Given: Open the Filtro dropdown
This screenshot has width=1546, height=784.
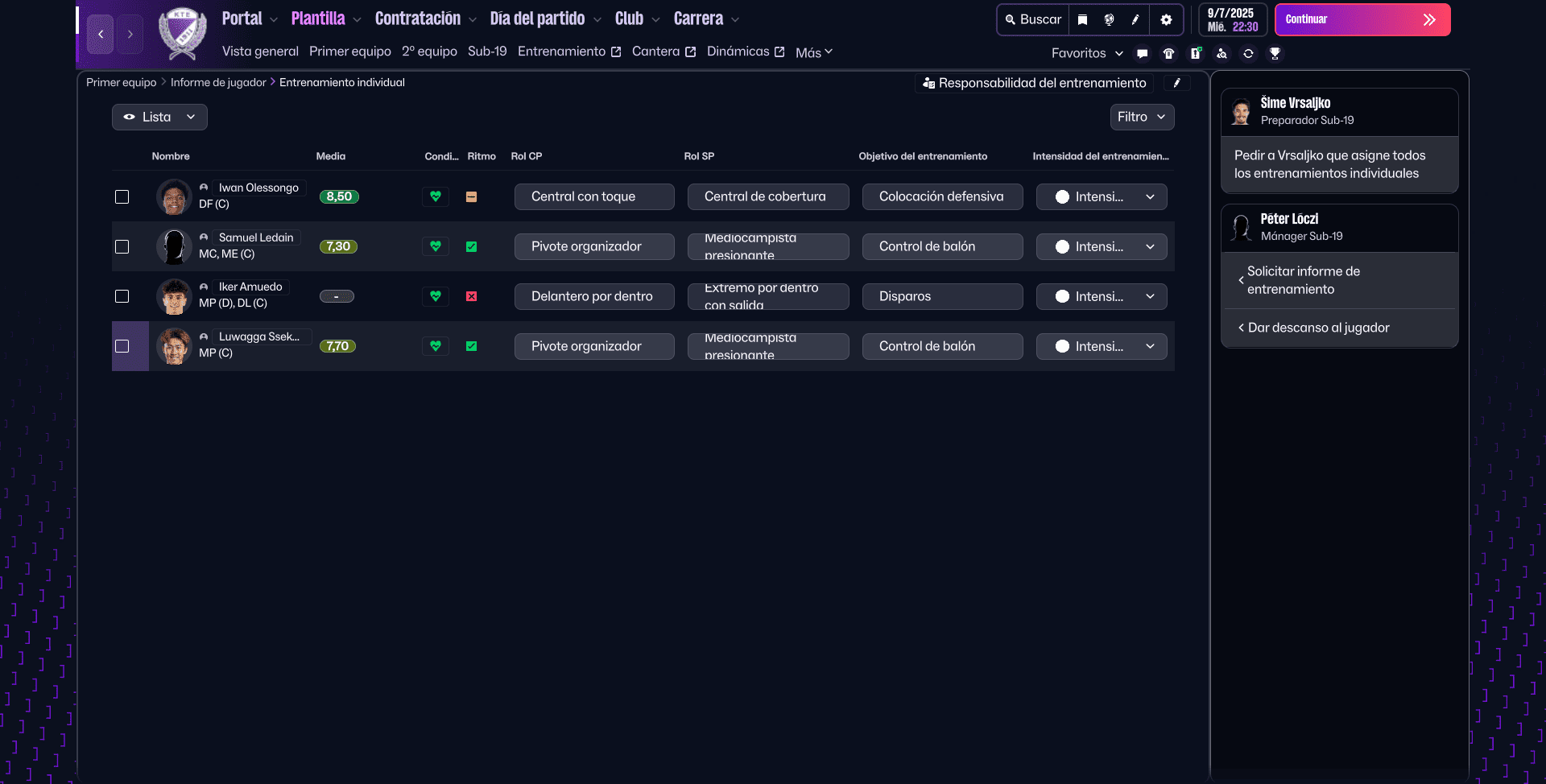Looking at the screenshot, I should [x=1141, y=118].
